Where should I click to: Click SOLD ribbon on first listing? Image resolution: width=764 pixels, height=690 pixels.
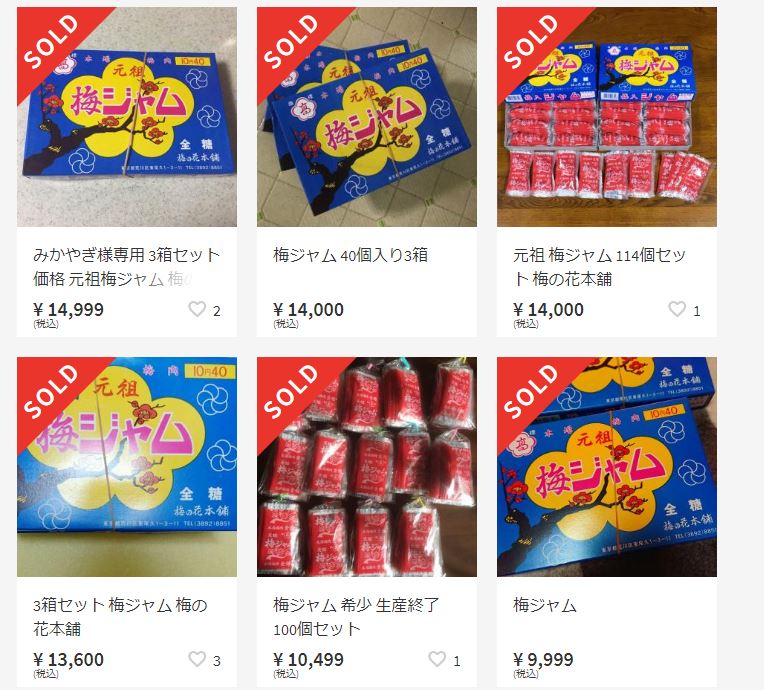pos(51,41)
